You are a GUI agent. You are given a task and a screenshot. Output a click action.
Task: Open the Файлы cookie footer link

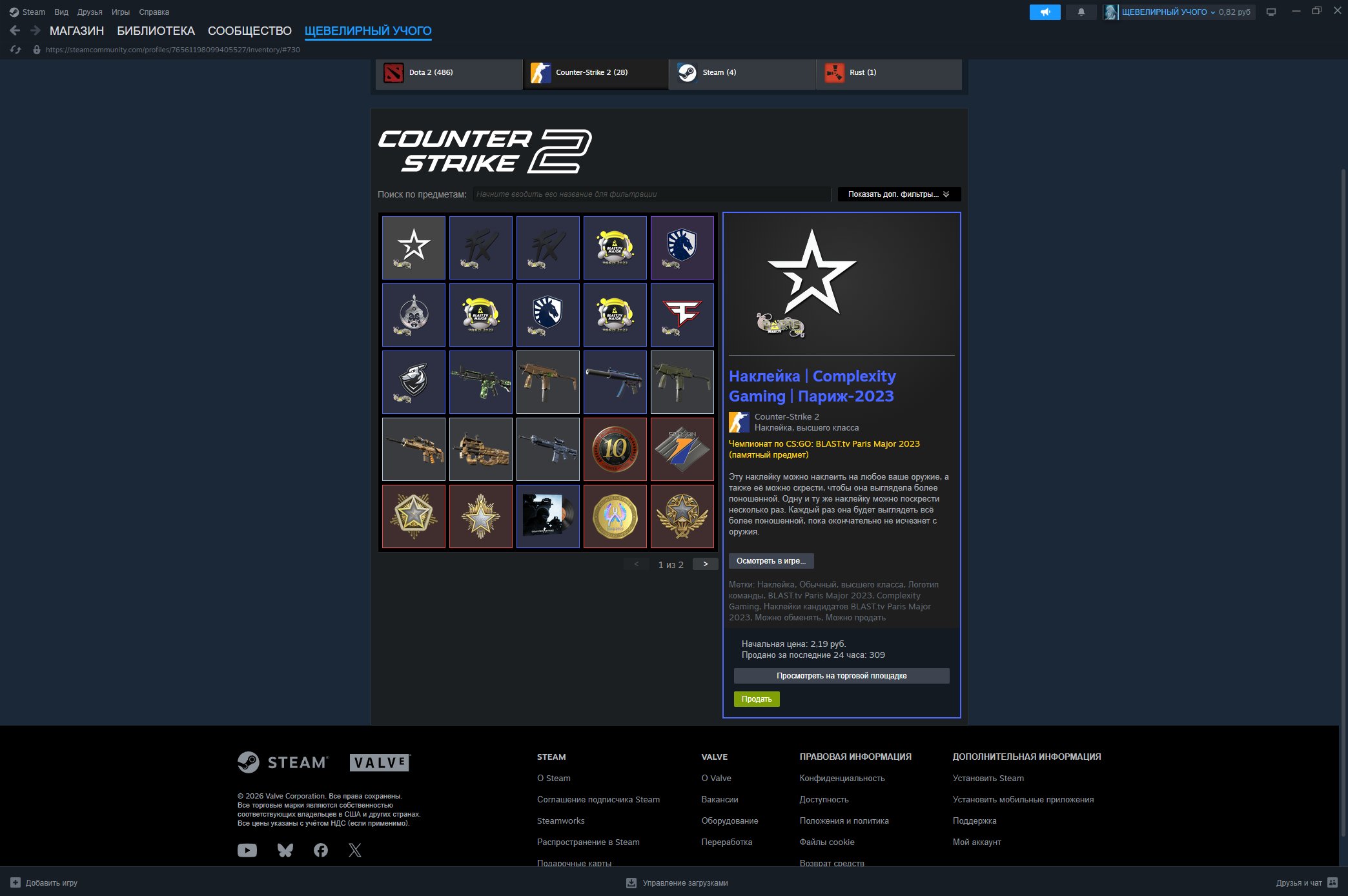827,842
